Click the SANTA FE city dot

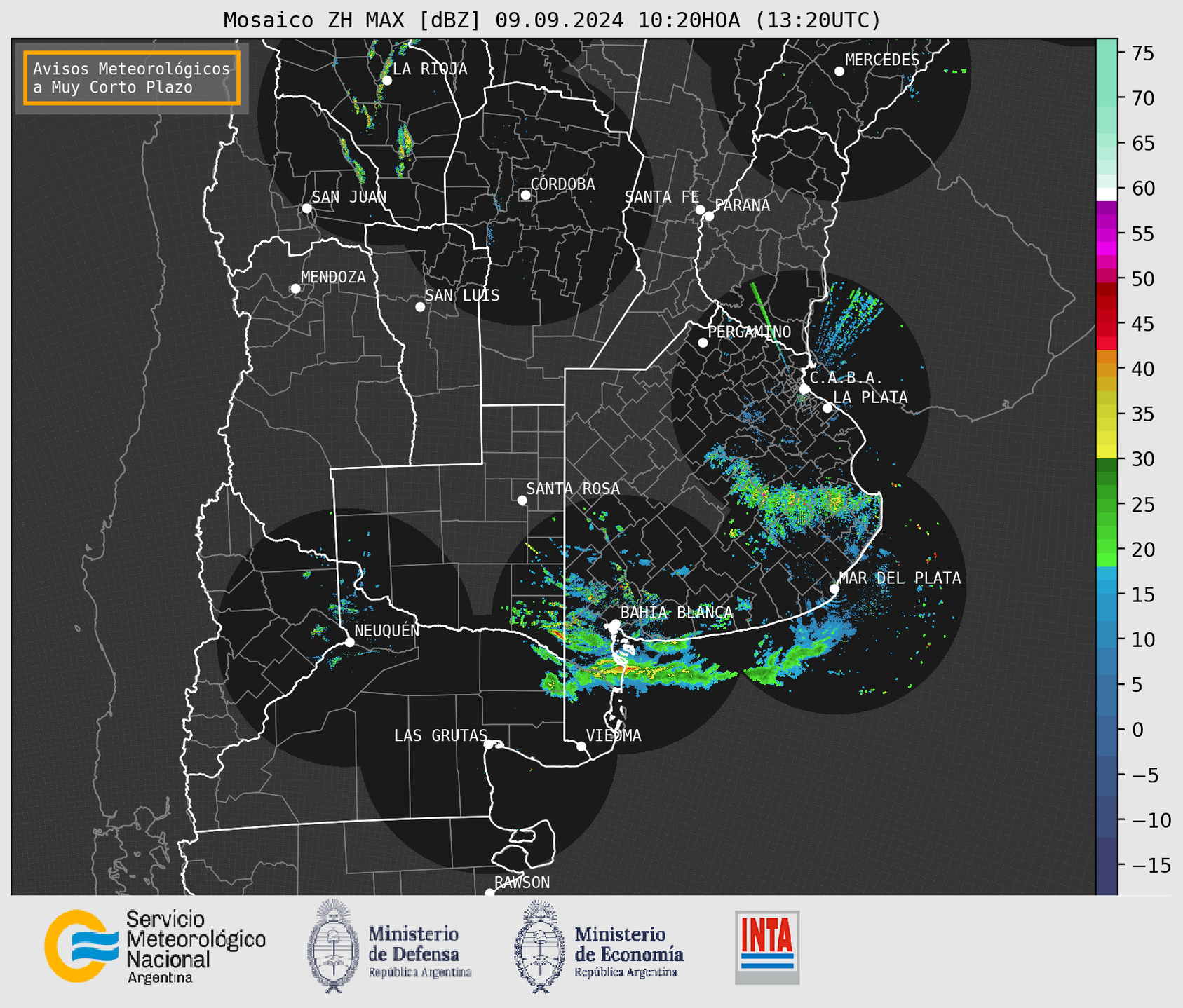tap(700, 210)
